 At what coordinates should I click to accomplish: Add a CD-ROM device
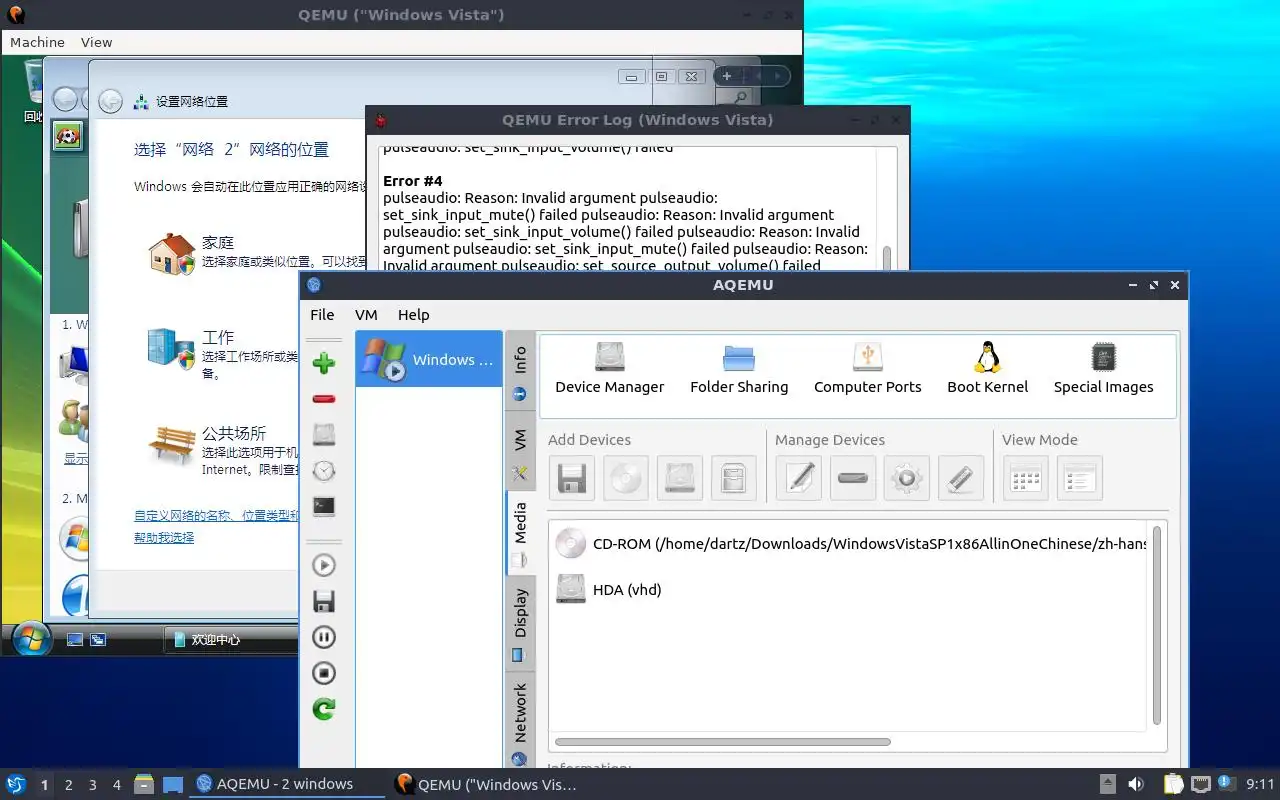pos(626,478)
